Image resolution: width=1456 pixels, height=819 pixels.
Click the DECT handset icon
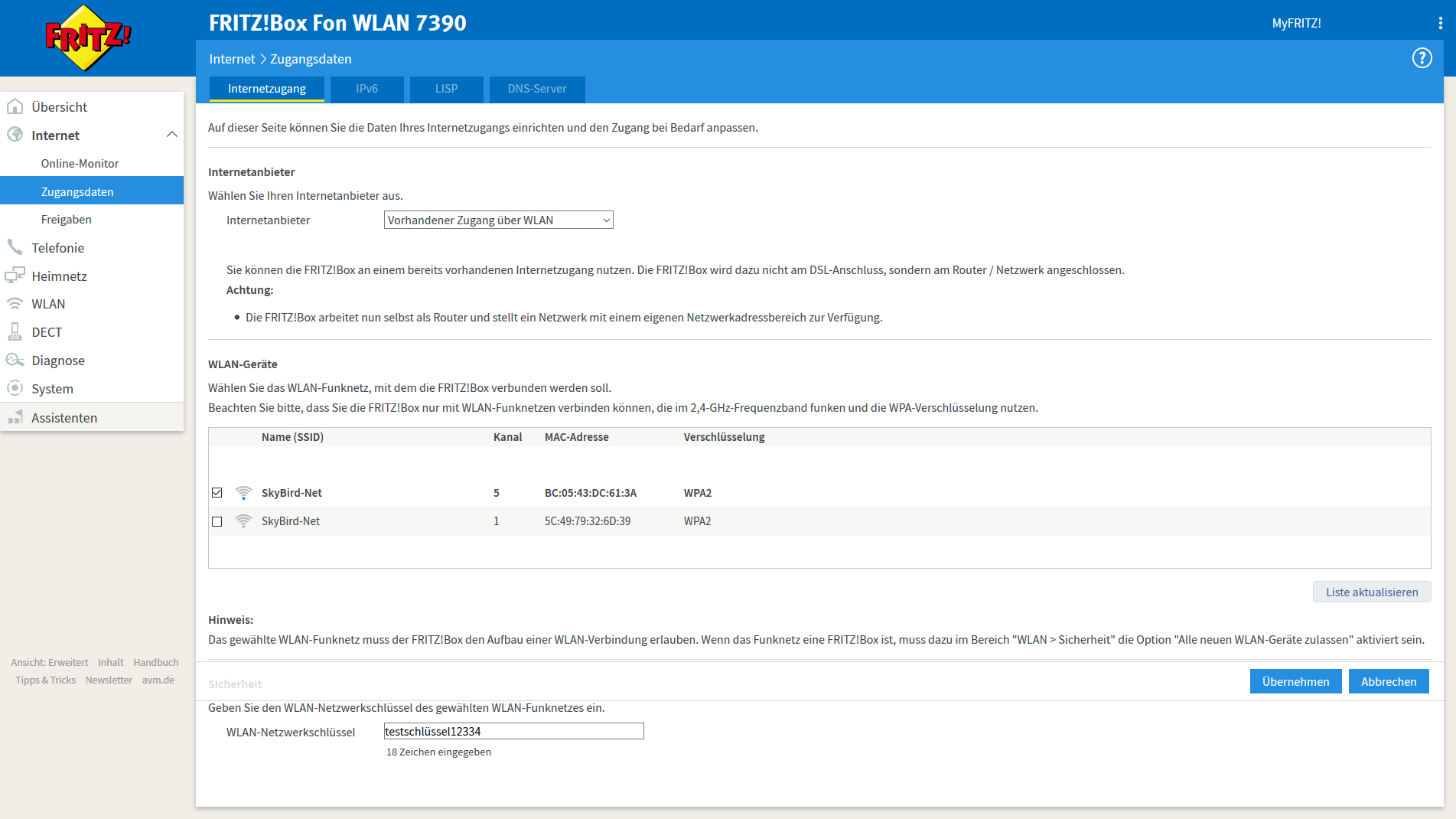click(x=15, y=331)
